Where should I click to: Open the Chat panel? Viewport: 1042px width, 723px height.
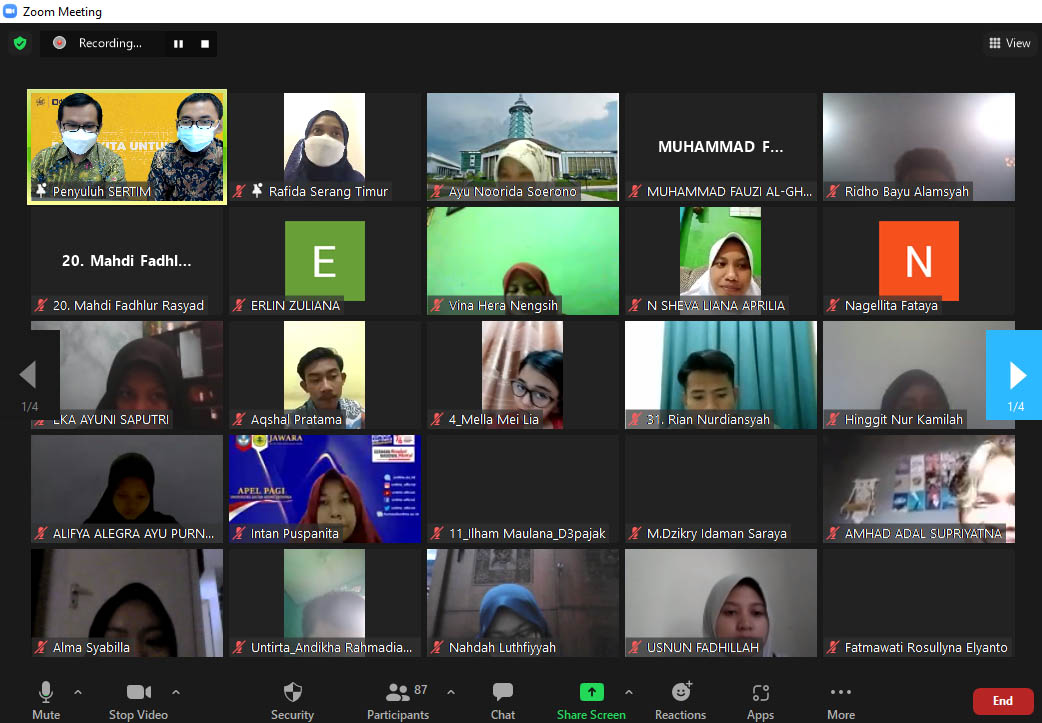503,693
